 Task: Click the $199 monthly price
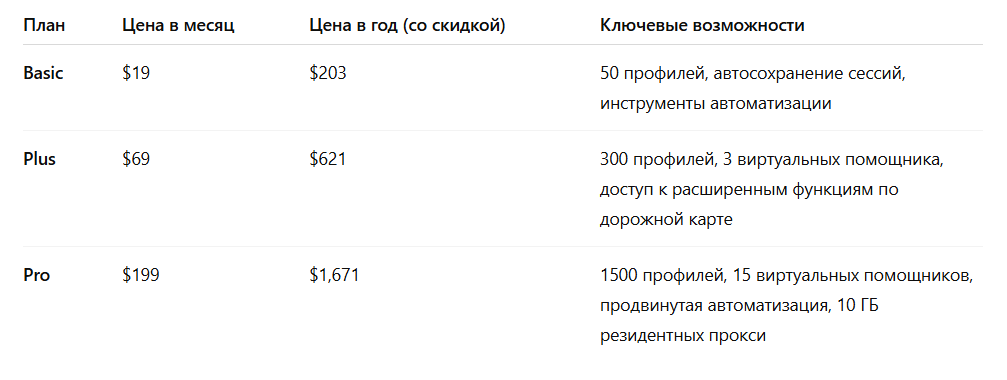point(141,275)
